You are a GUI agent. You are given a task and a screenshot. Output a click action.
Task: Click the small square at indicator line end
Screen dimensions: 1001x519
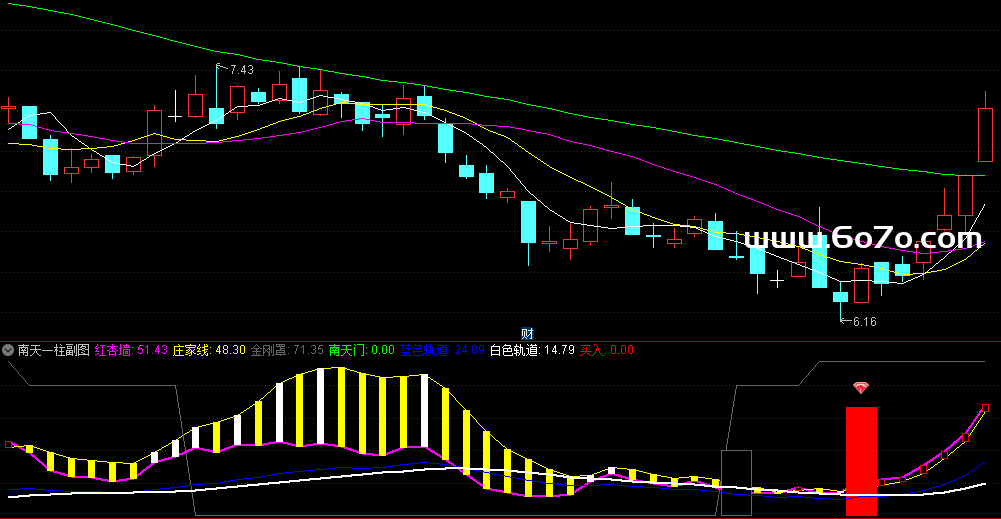pyautogui.click(x=986, y=407)
